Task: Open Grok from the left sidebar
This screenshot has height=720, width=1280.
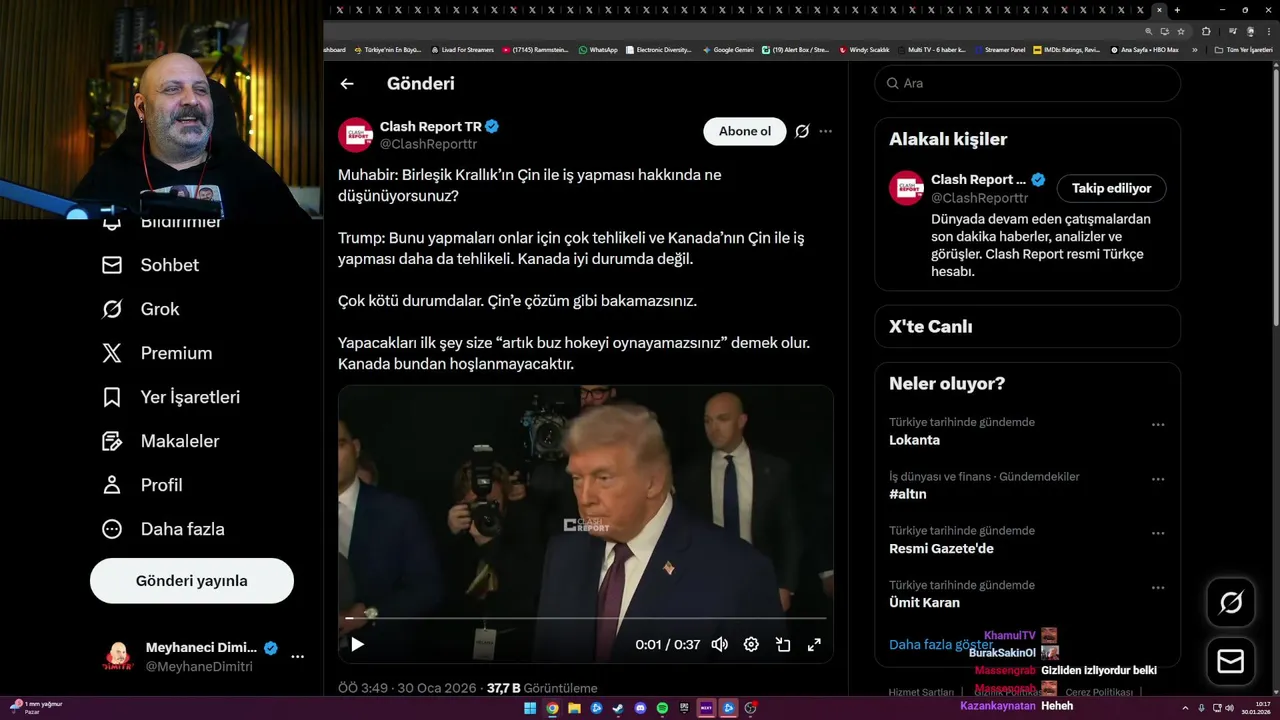Action: (141, 309)
